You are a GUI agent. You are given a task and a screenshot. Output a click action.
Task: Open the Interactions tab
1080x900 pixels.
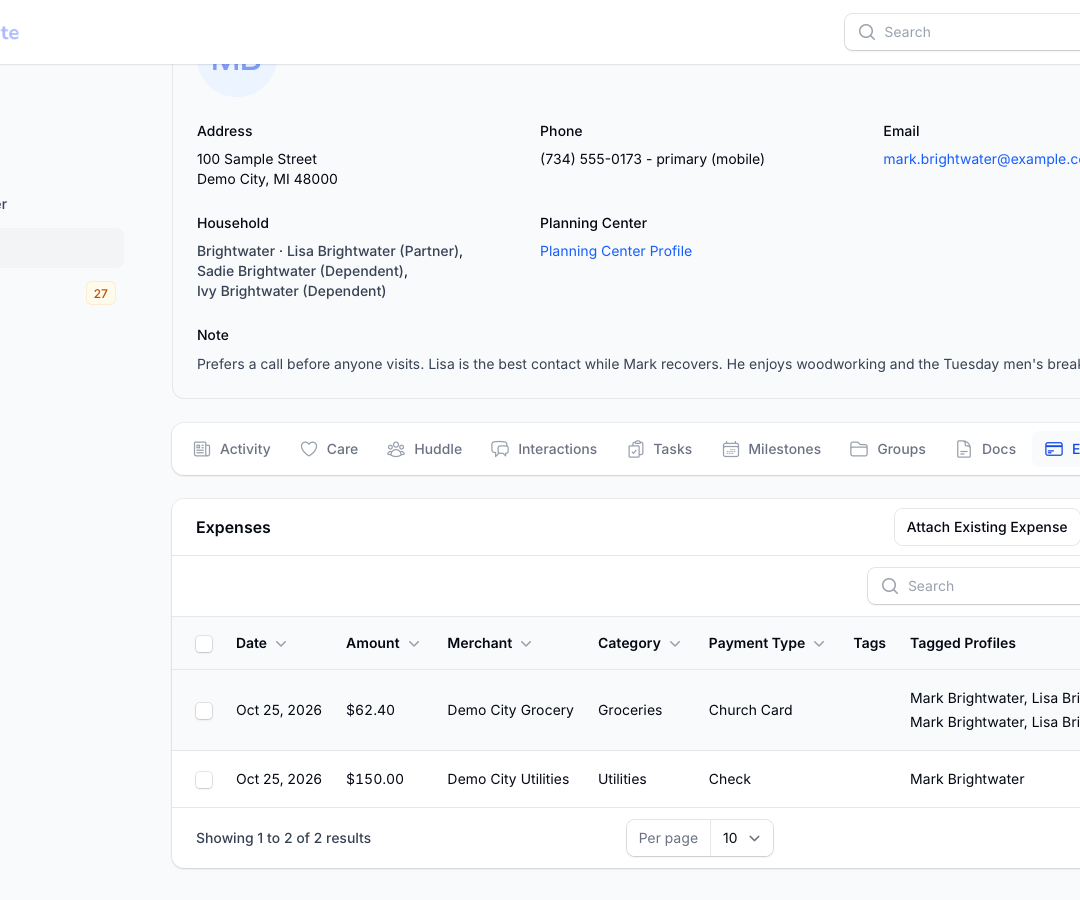pyautogui.click(x=544, y=449)
